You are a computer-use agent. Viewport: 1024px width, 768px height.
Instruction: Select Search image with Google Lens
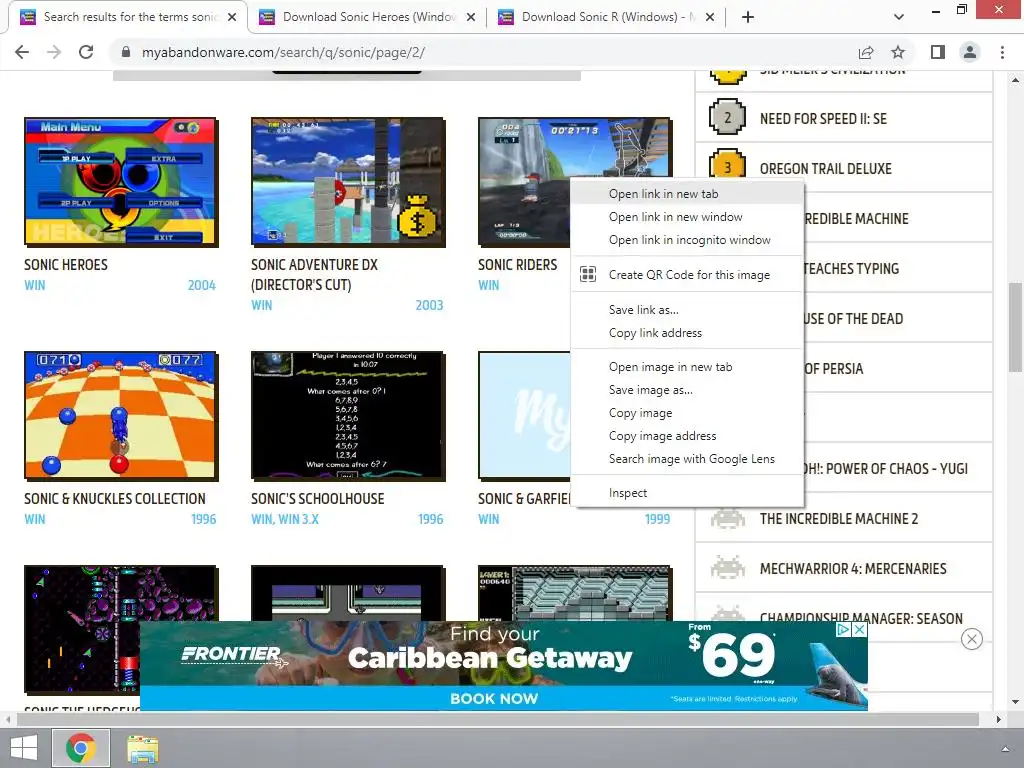pyautogui.click(x=687, y=459)
